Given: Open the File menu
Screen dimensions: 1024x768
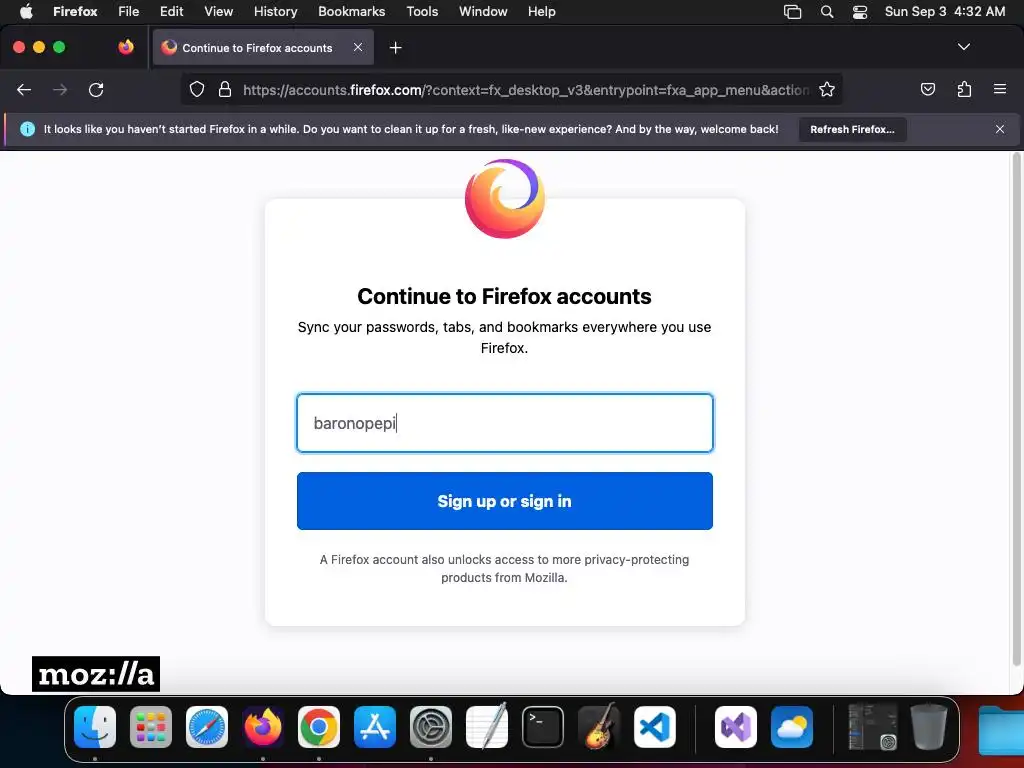Looking at the screenshot, I should (128, 11).
